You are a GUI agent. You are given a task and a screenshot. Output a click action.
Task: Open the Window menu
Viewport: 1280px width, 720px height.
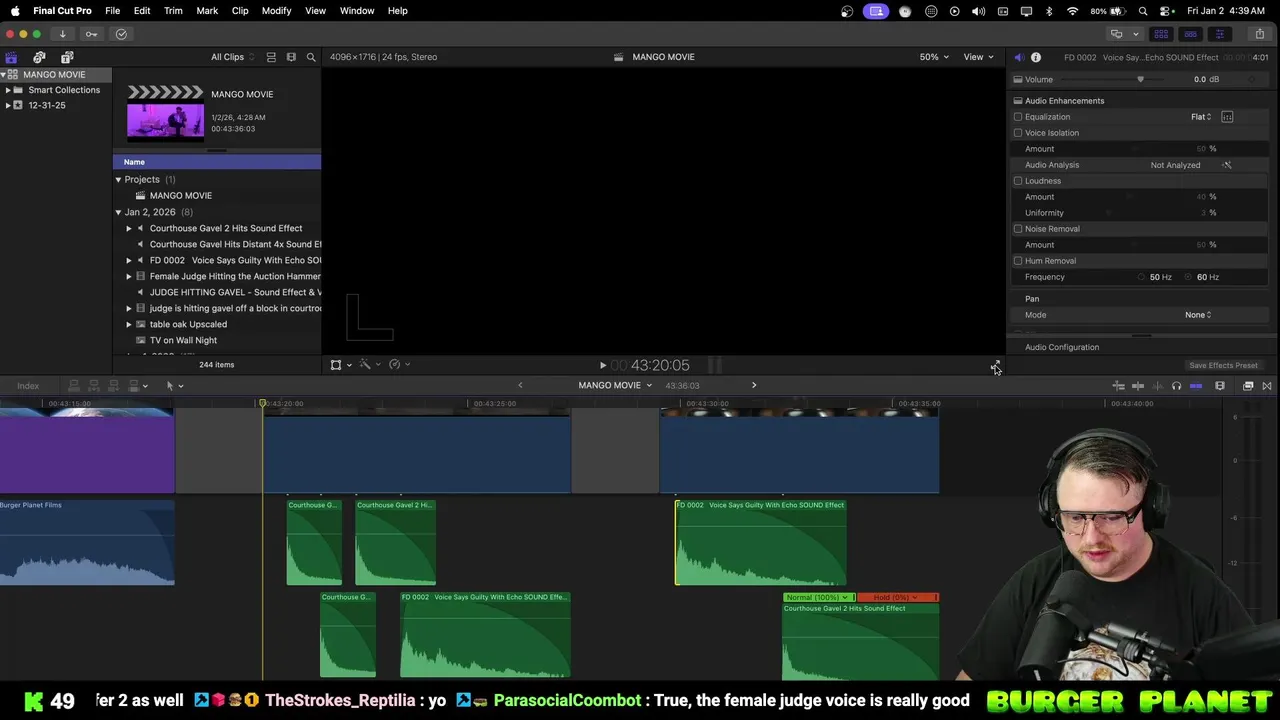pyautogui.click(x=357, y=11)
